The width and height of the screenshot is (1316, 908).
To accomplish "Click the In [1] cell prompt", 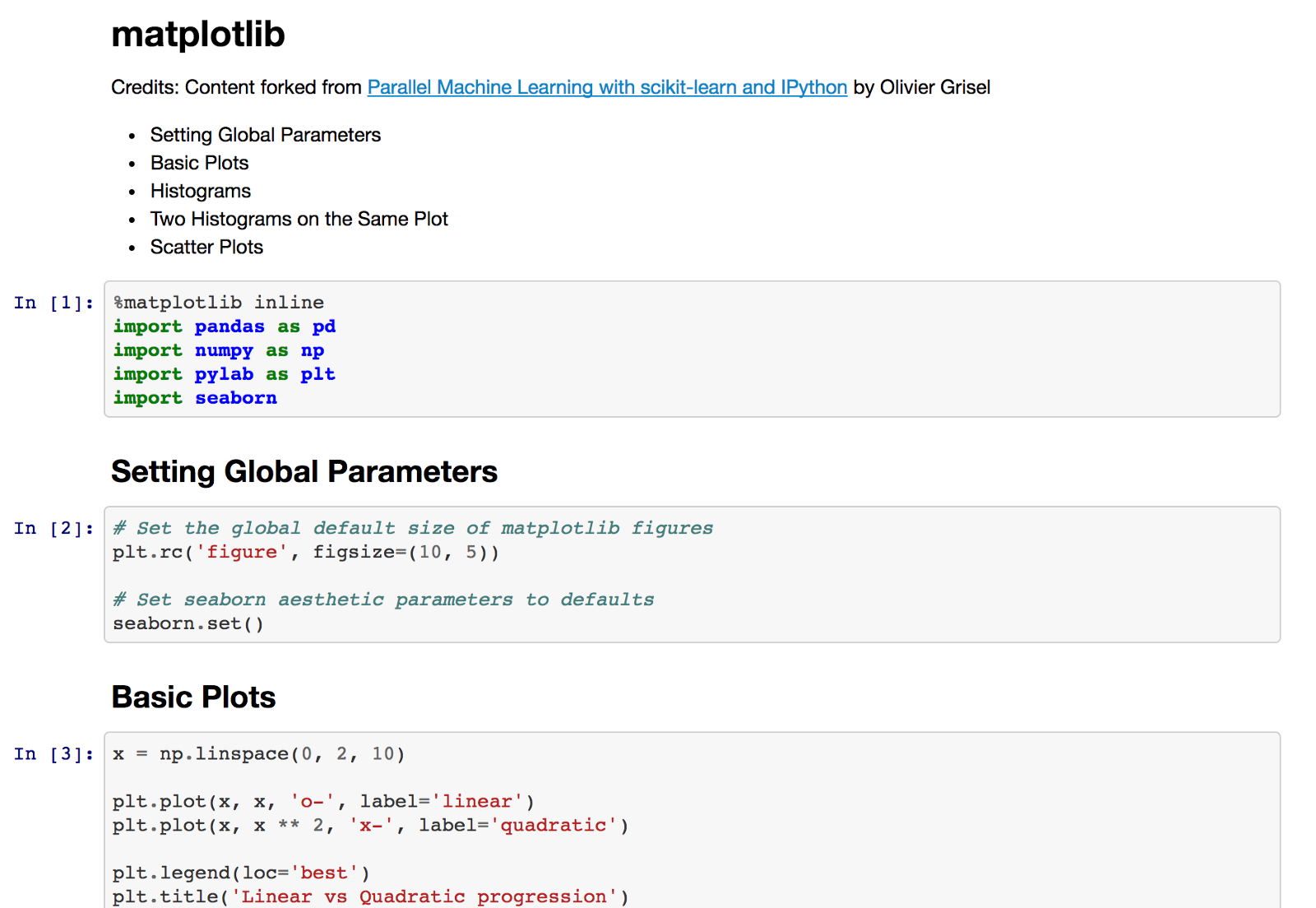I will [53, 303].
